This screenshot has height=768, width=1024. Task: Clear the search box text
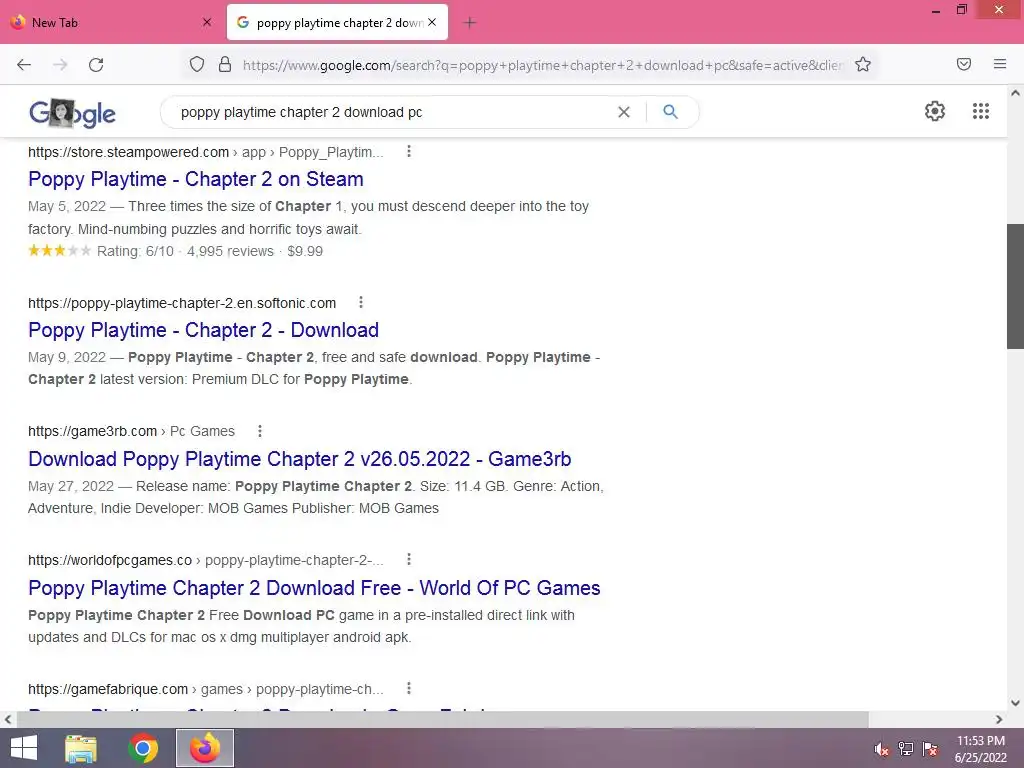coord(624,112)
